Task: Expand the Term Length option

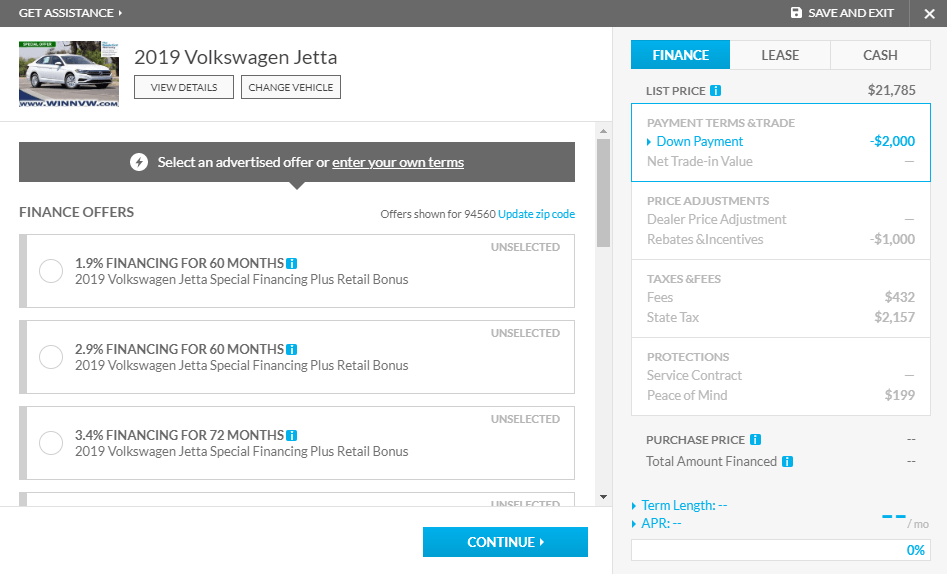Action: click(679, 505)
